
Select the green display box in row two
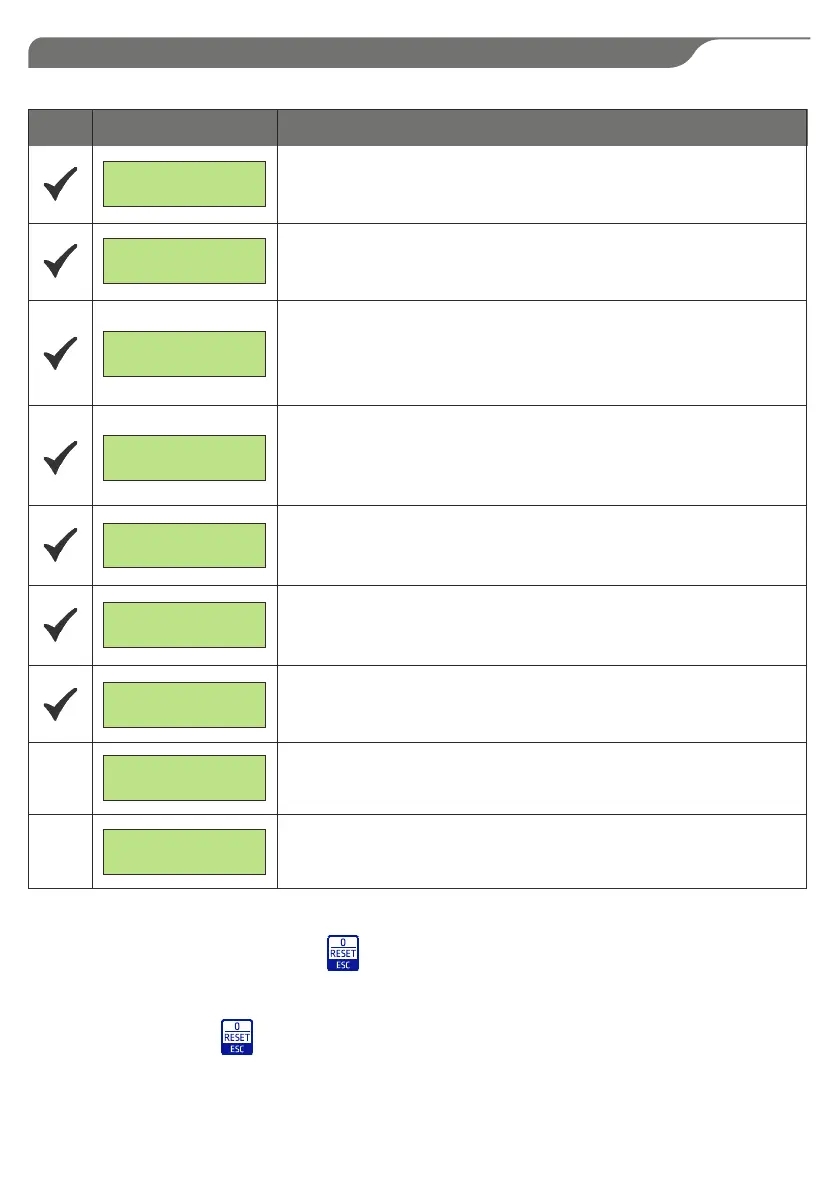click(185, 261)
